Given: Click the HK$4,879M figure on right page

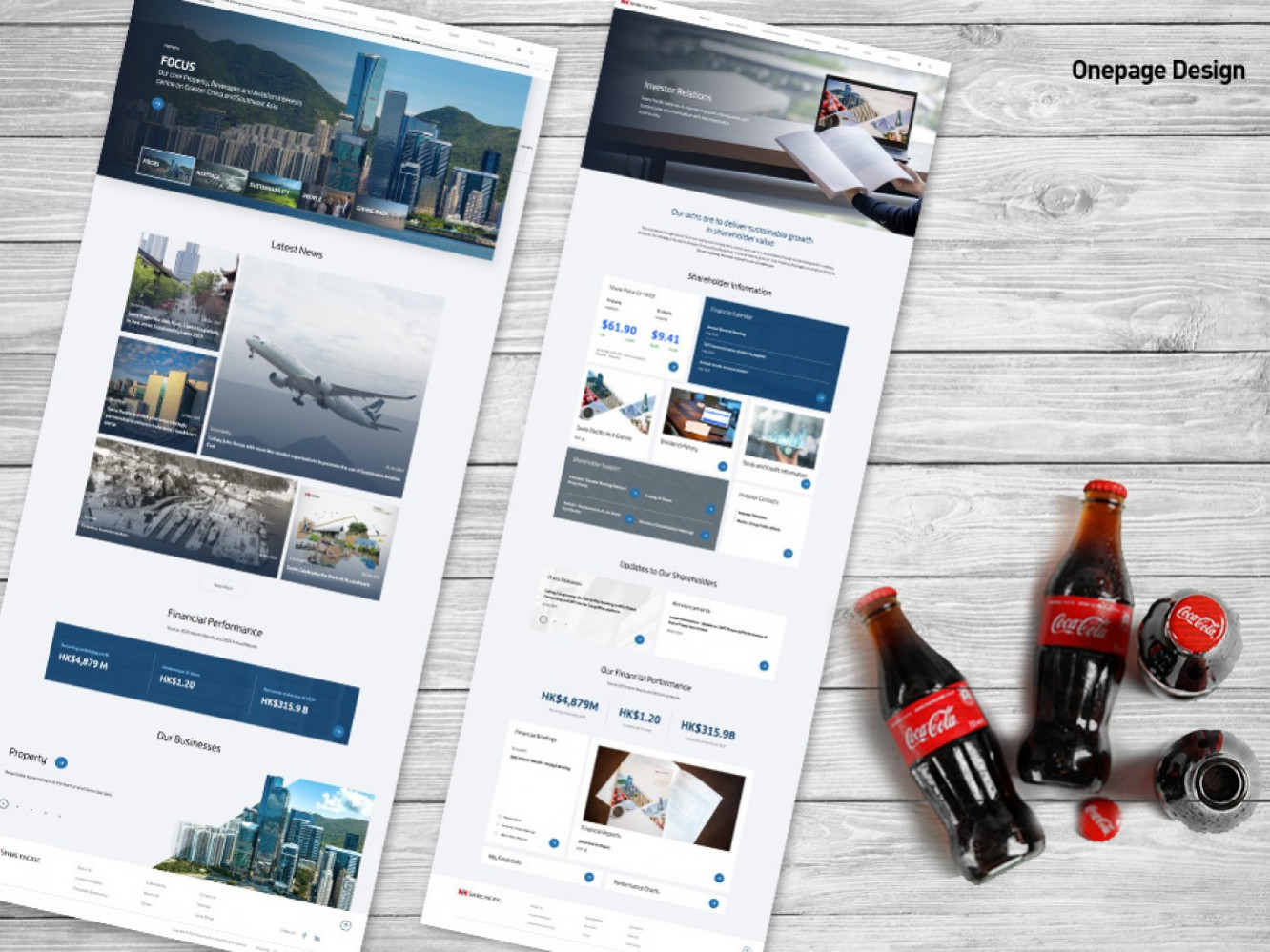Looking at the screenshot, I should (x=569, y=703).
